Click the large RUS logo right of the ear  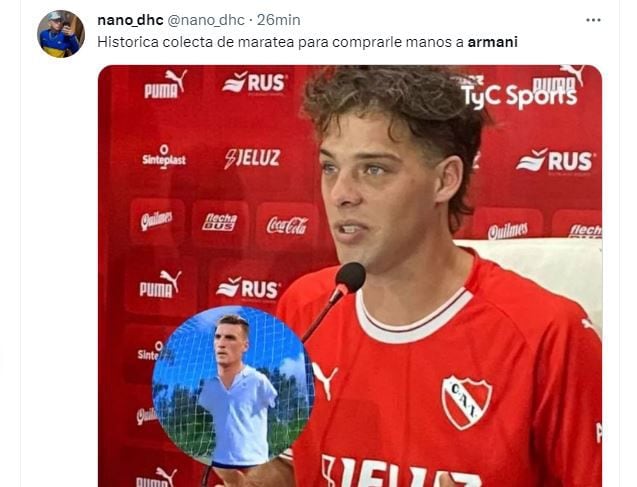(555, 160)
